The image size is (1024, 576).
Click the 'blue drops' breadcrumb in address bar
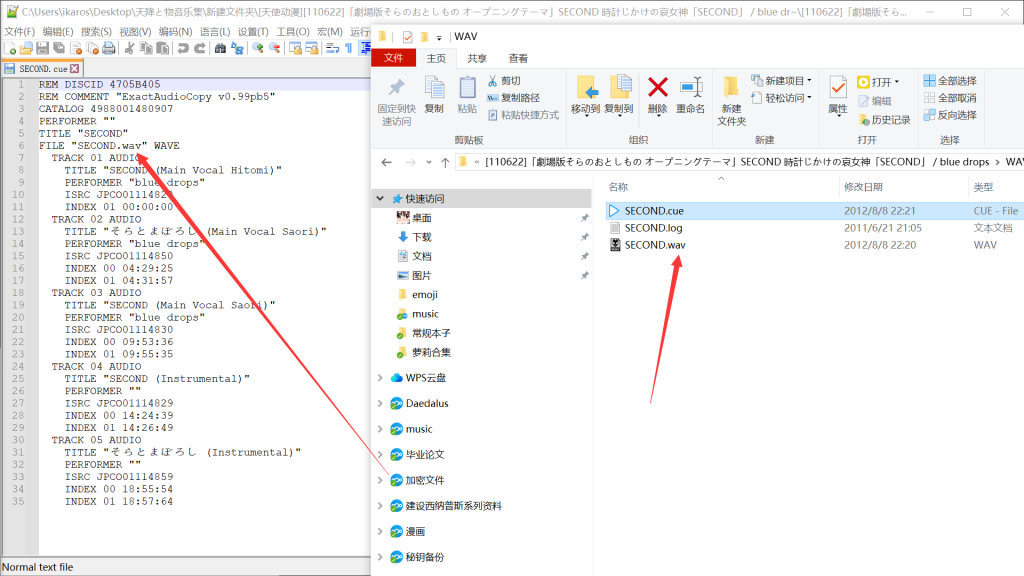(965, 162)
